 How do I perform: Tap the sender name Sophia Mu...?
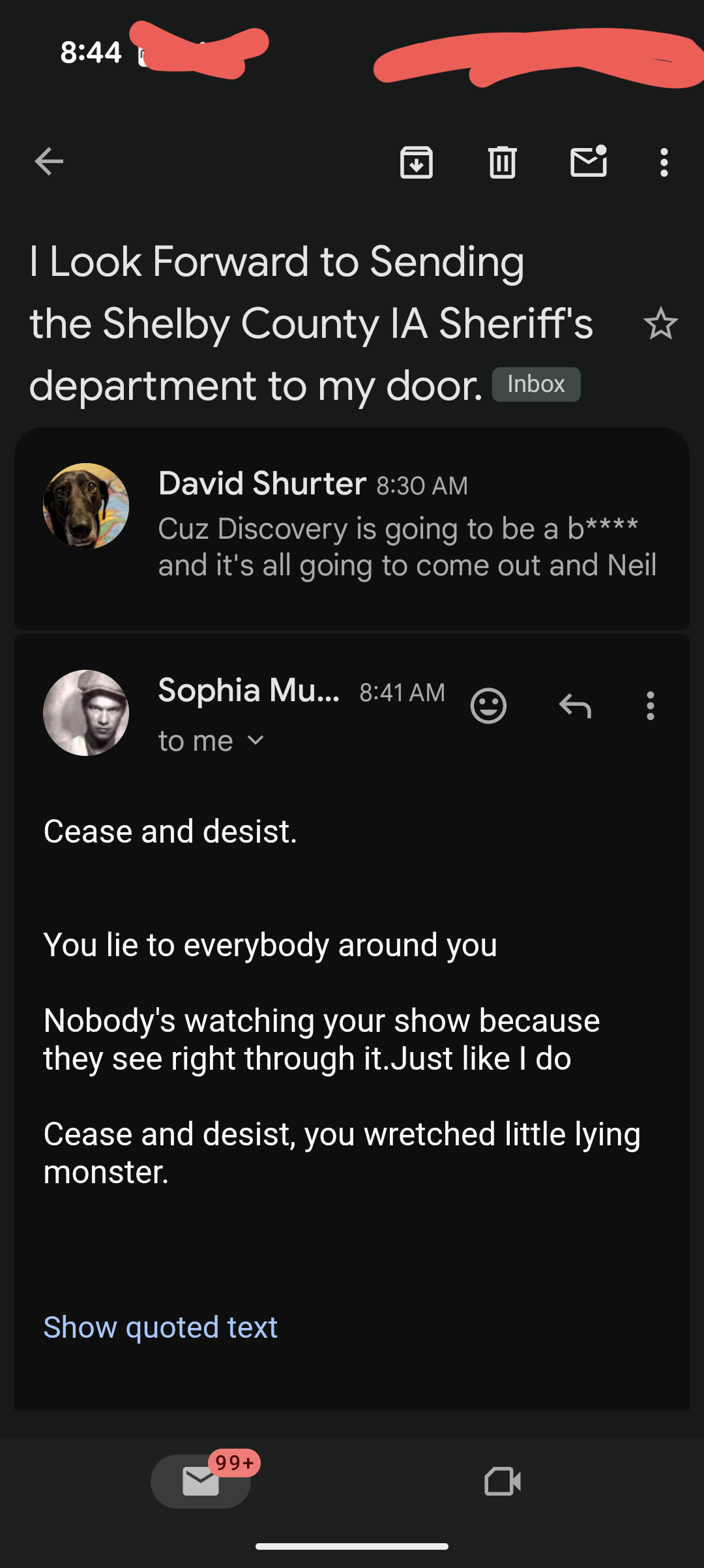click(249, 690)
